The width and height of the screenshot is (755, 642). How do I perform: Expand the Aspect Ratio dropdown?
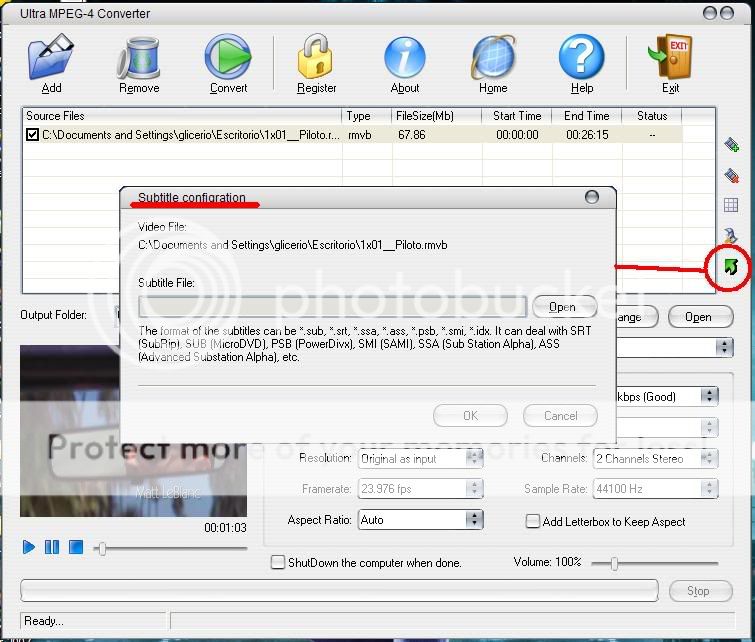(474, 520)
